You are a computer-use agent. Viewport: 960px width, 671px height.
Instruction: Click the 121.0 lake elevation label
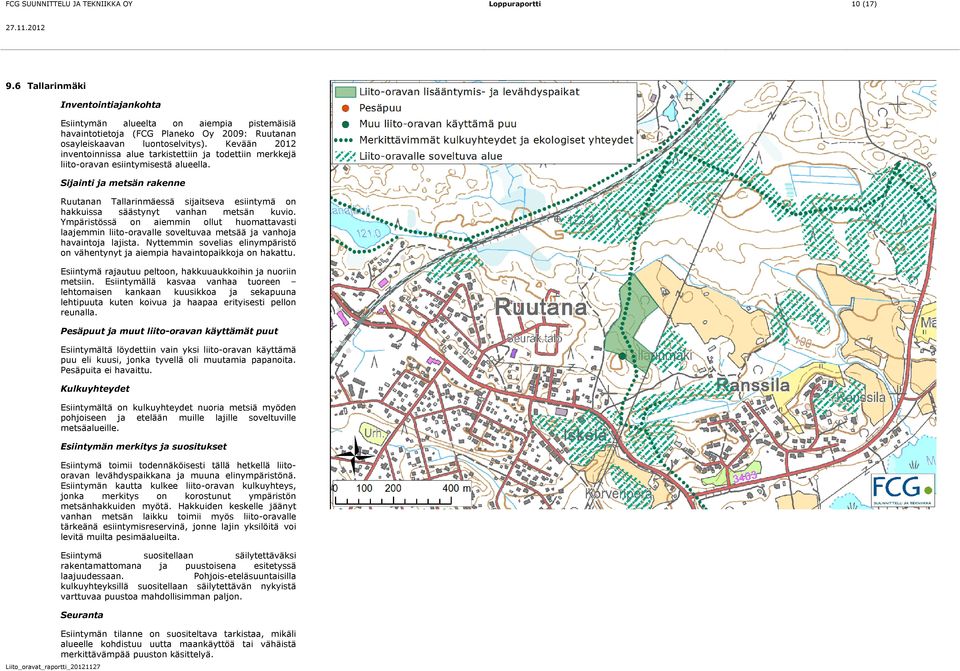(368, 233)
